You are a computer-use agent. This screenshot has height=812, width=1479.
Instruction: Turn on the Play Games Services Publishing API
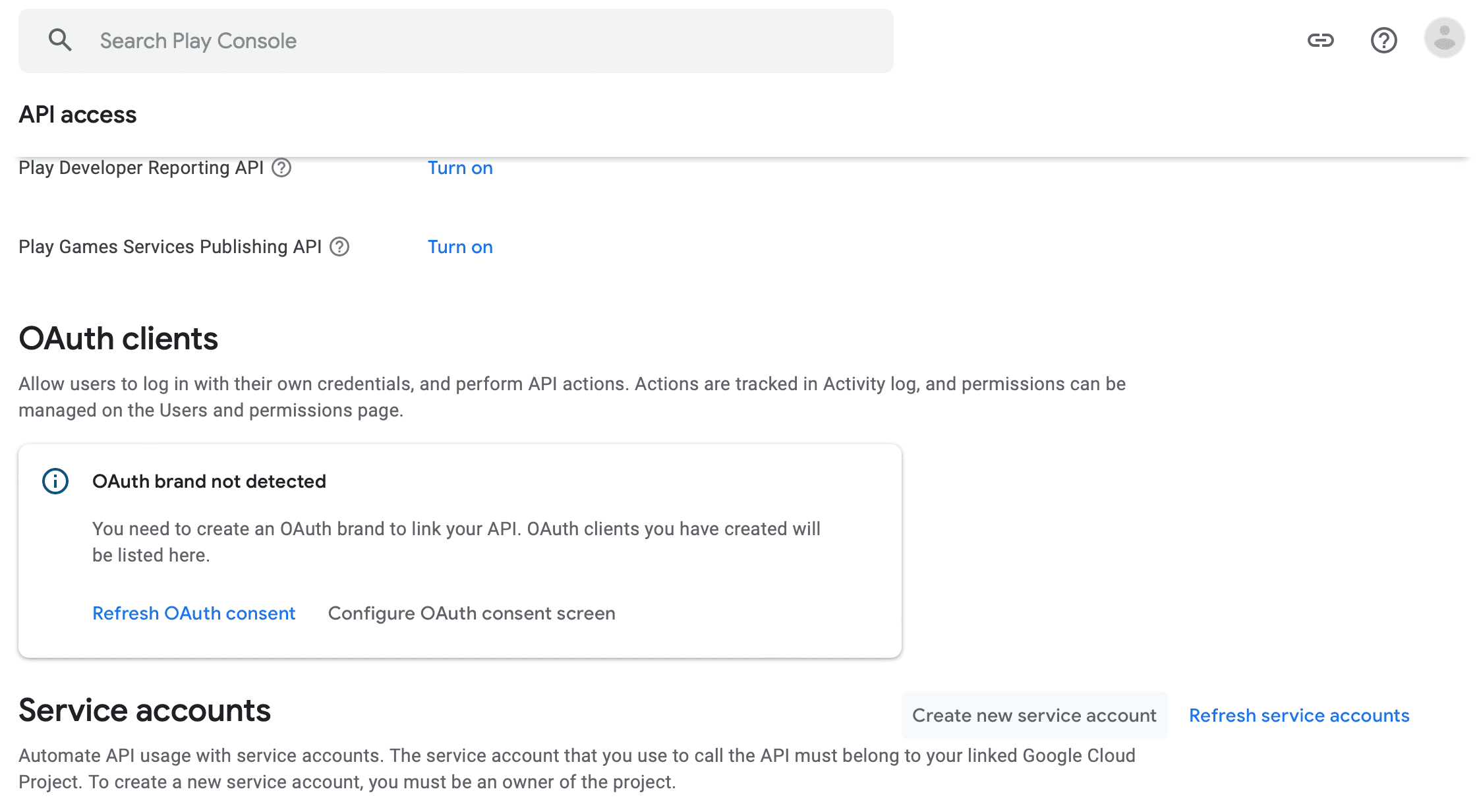459,246
